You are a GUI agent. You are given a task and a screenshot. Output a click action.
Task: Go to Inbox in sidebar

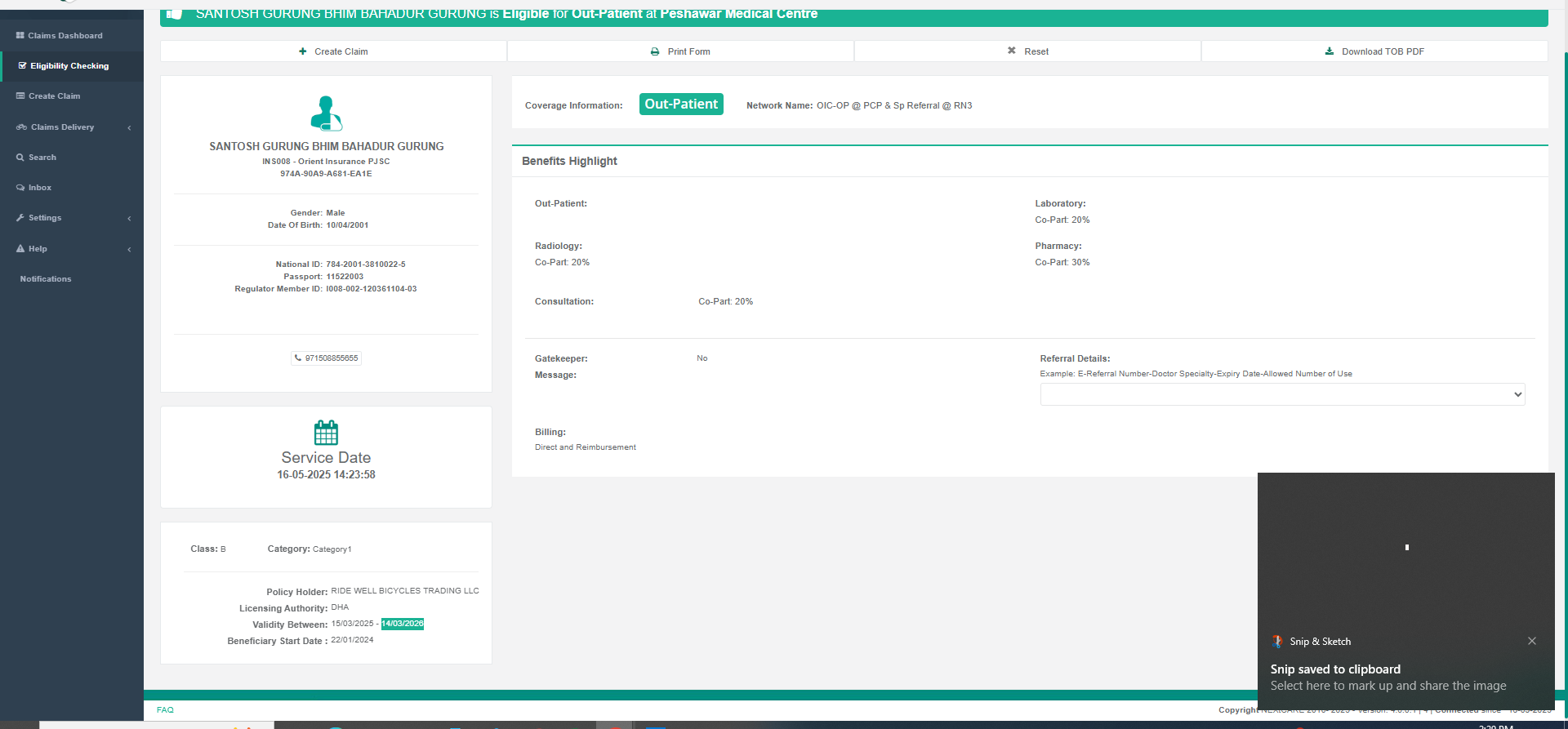[x=39, y=188]
